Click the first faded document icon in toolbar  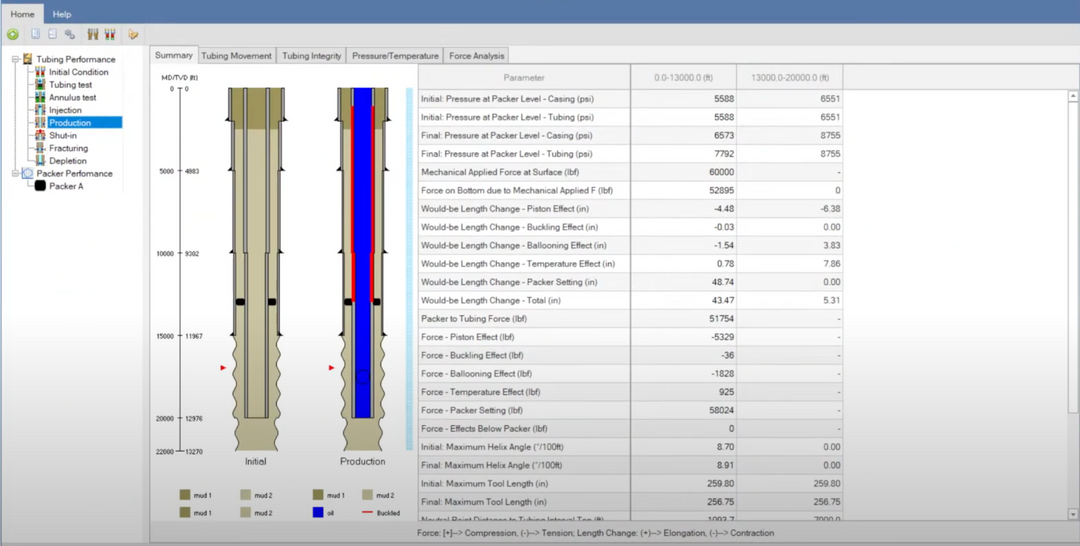click(35, 34)
